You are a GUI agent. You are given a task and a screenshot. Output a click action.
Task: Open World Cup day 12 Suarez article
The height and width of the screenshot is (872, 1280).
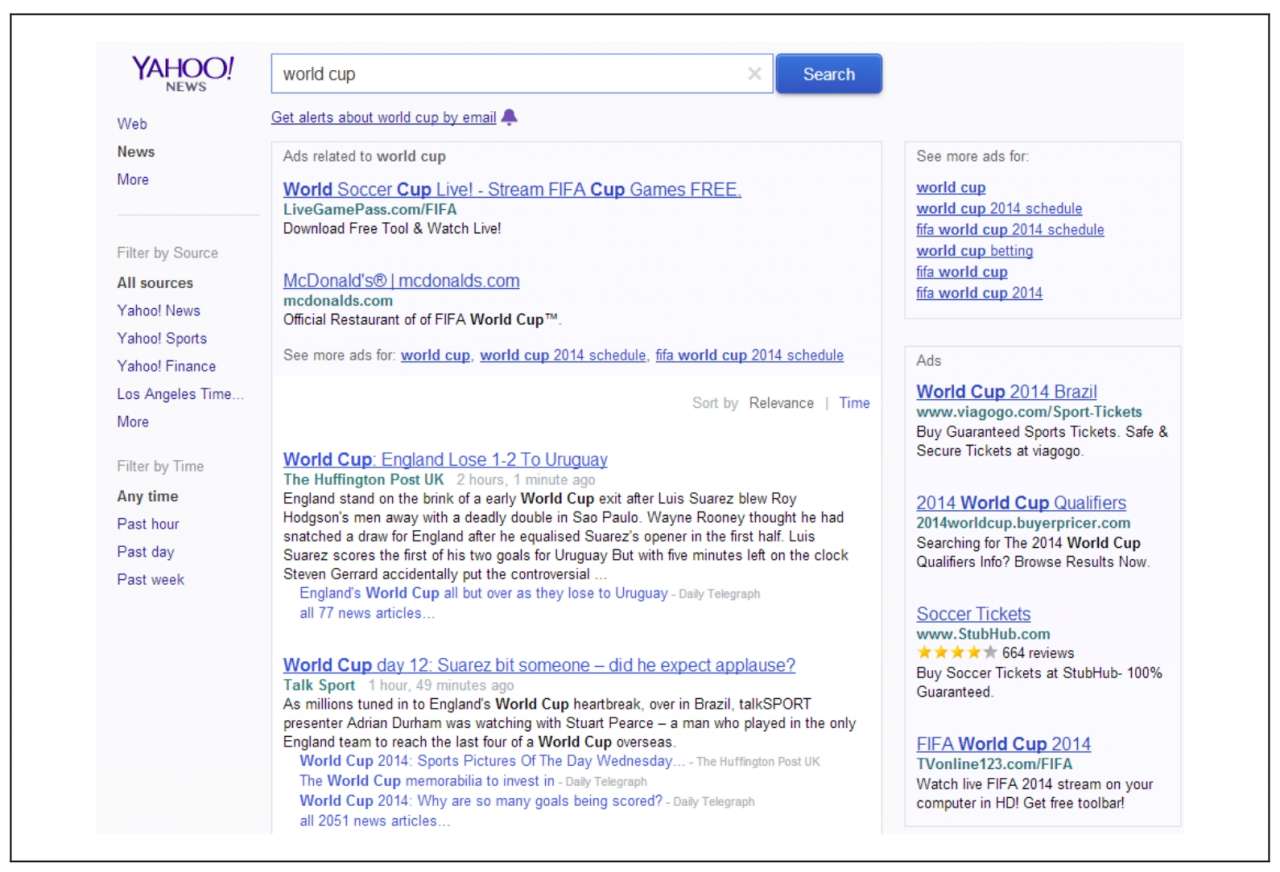pyautogui.click(x=539, y=666)
